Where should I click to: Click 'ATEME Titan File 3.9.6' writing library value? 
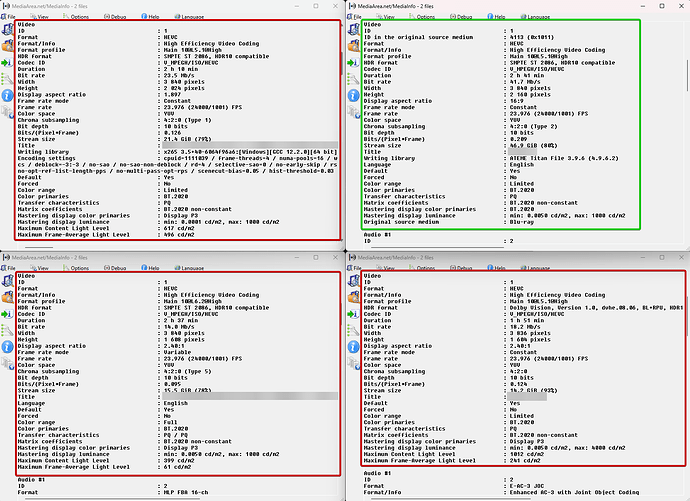point(564,158)
